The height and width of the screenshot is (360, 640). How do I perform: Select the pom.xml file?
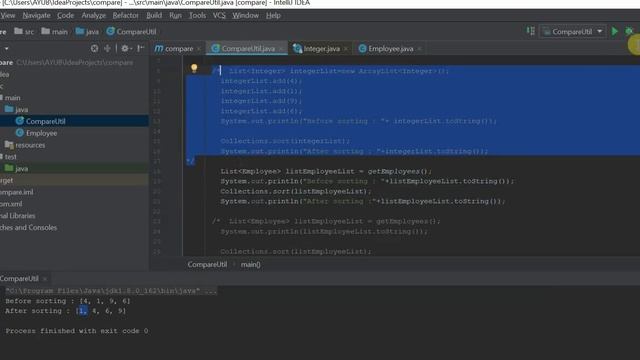[x=11, y=204]
